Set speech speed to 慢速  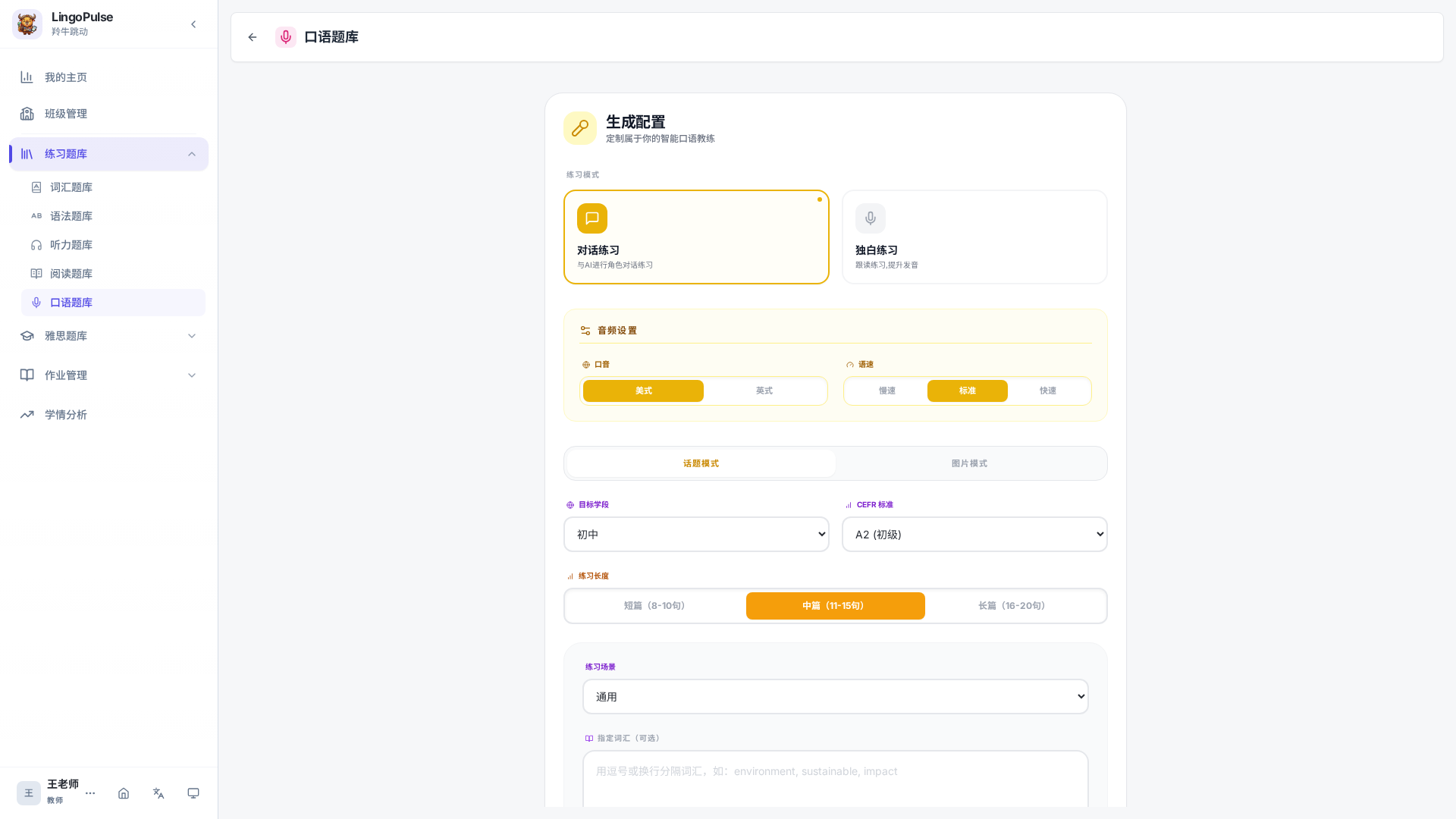(887, 391)
